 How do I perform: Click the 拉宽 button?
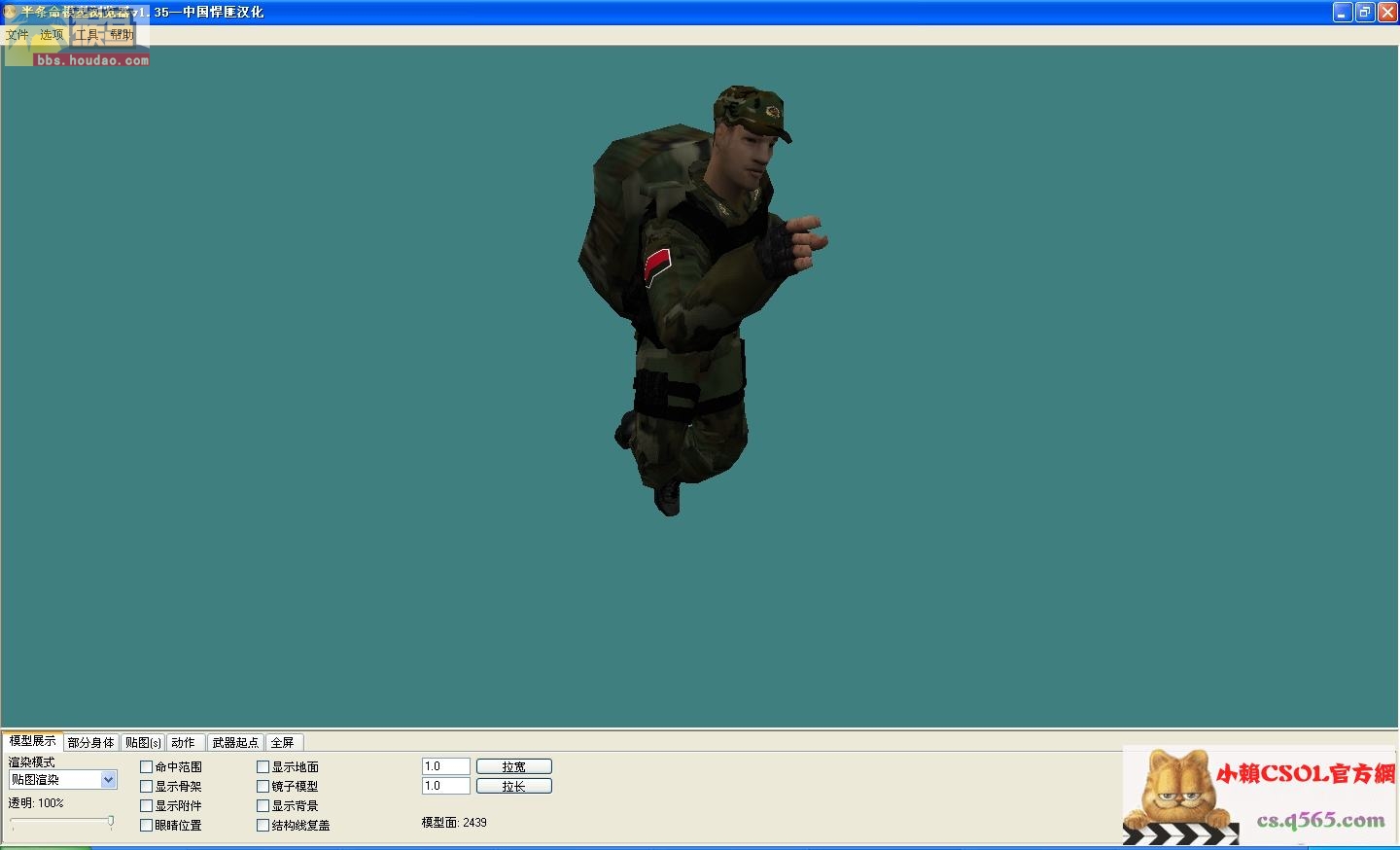pos(514,766)
